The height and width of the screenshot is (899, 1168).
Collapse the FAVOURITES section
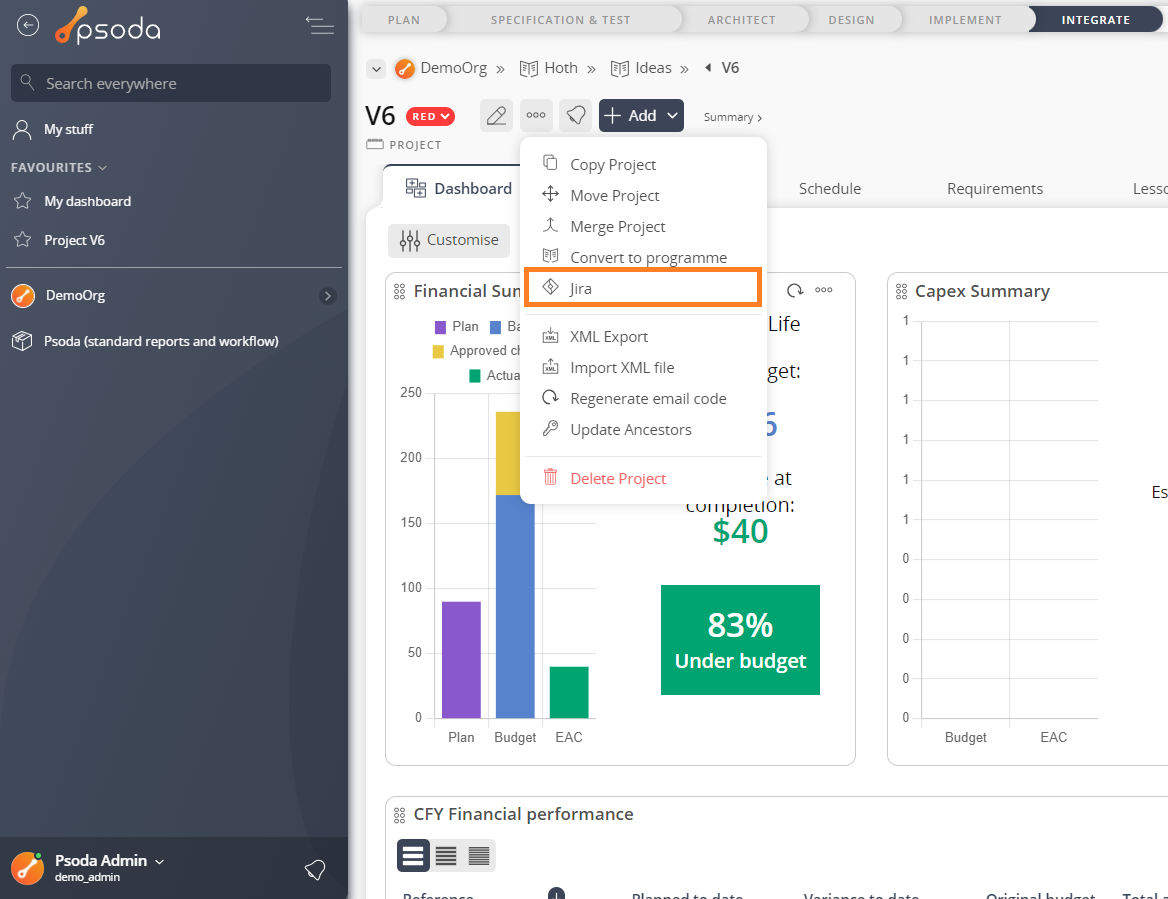(x=59, y=168)
